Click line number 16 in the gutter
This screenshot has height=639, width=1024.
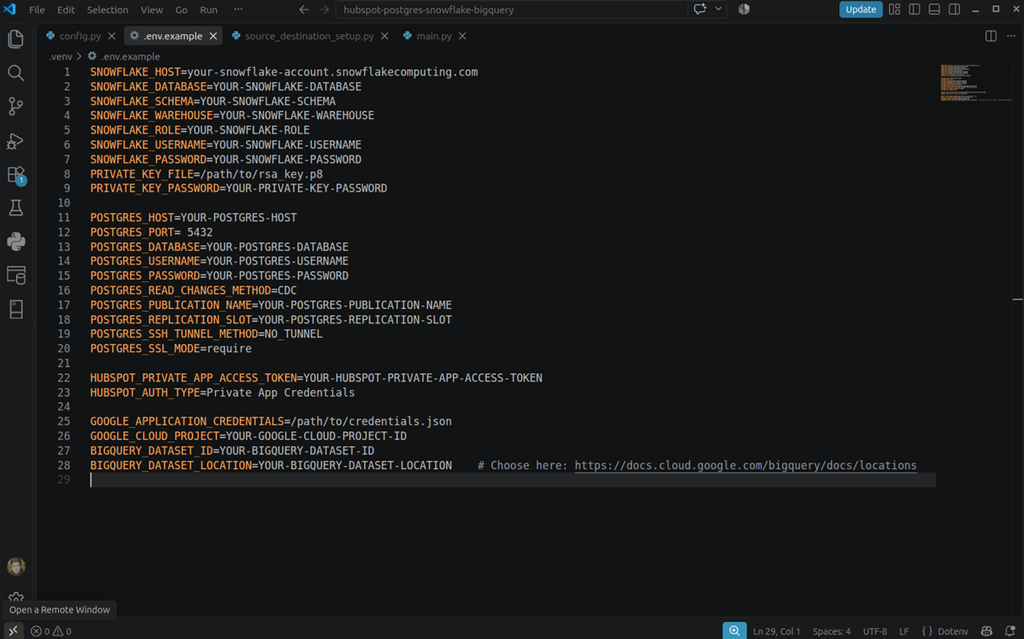(63, 290)
